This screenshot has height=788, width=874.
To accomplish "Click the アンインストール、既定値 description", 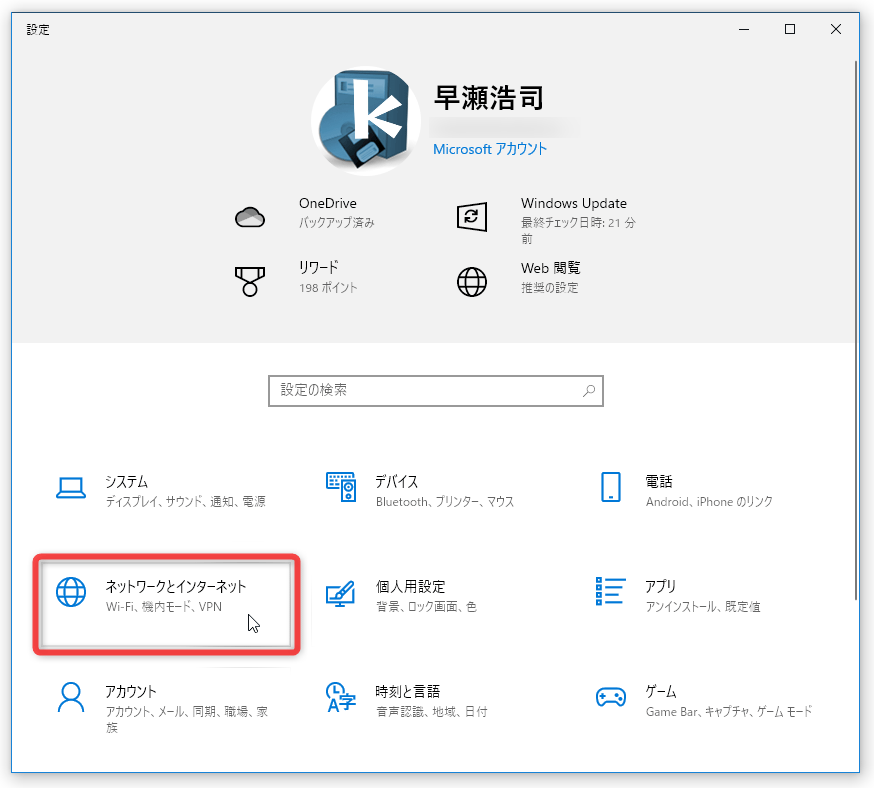I will 702,606.
